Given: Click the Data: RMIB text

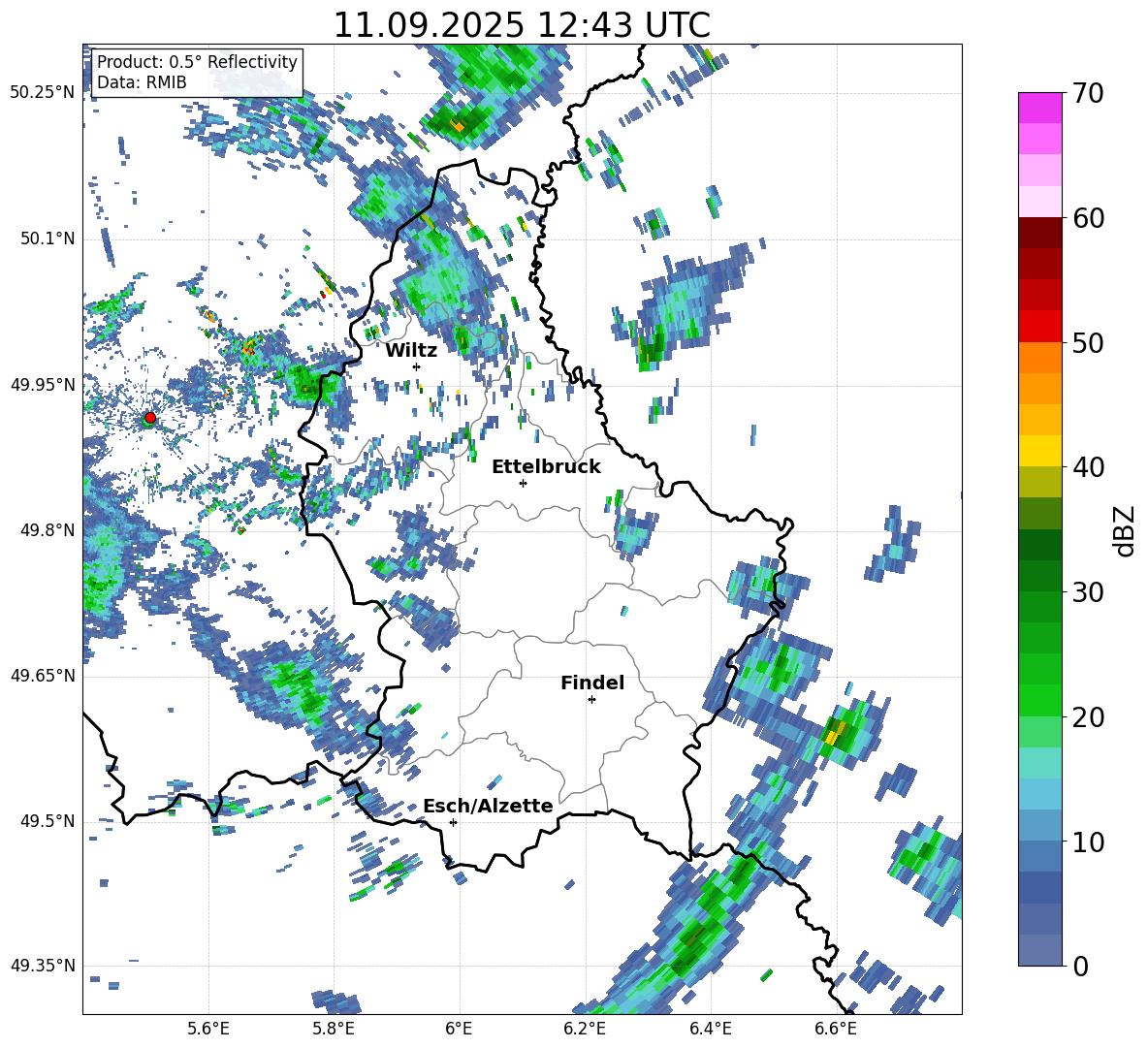Looking at the screenshot, I should [142, 82].
